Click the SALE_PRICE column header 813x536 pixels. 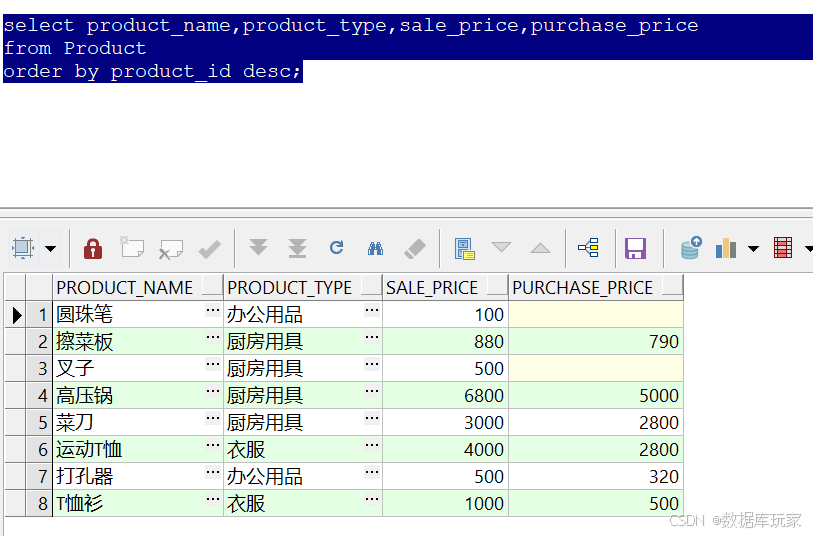445,288
